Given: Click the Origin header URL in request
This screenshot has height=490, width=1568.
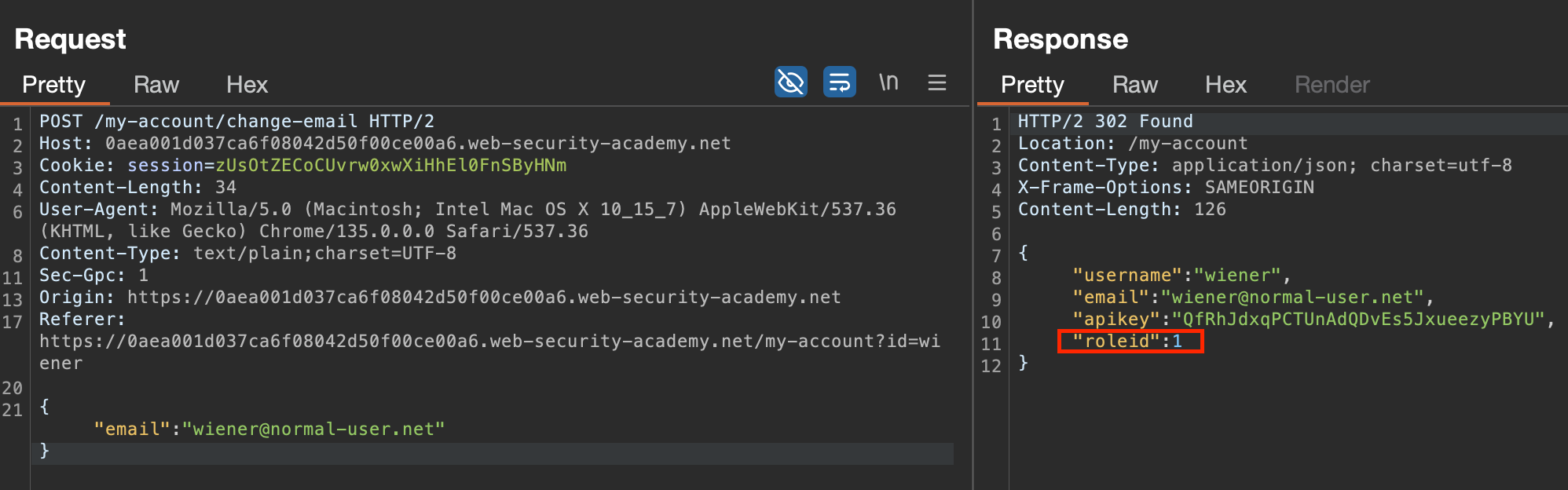Looking at the screenshot, I should point(483,298).
